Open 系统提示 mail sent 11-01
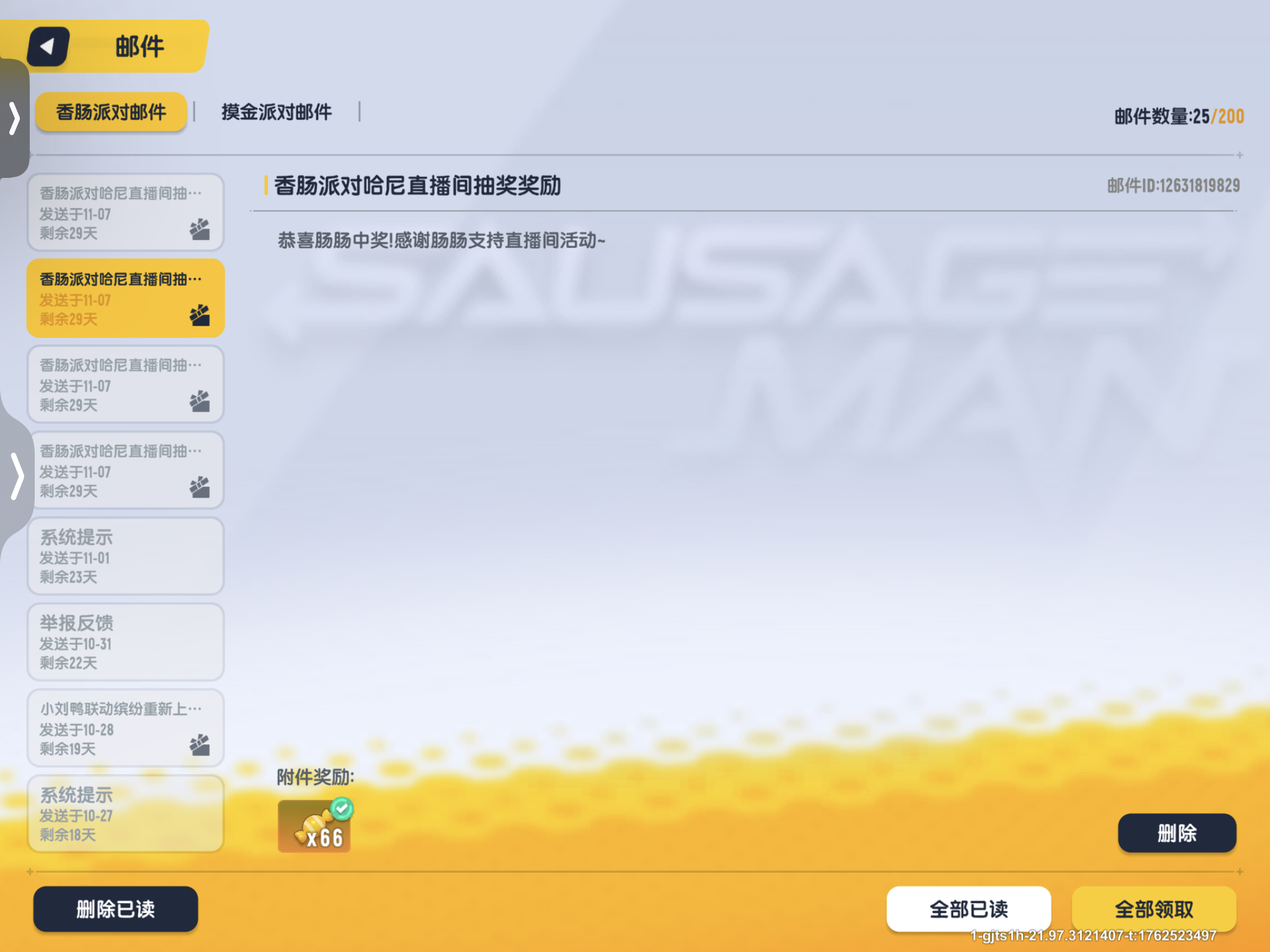Viewport: 1270px width, 952px height. 125,557
